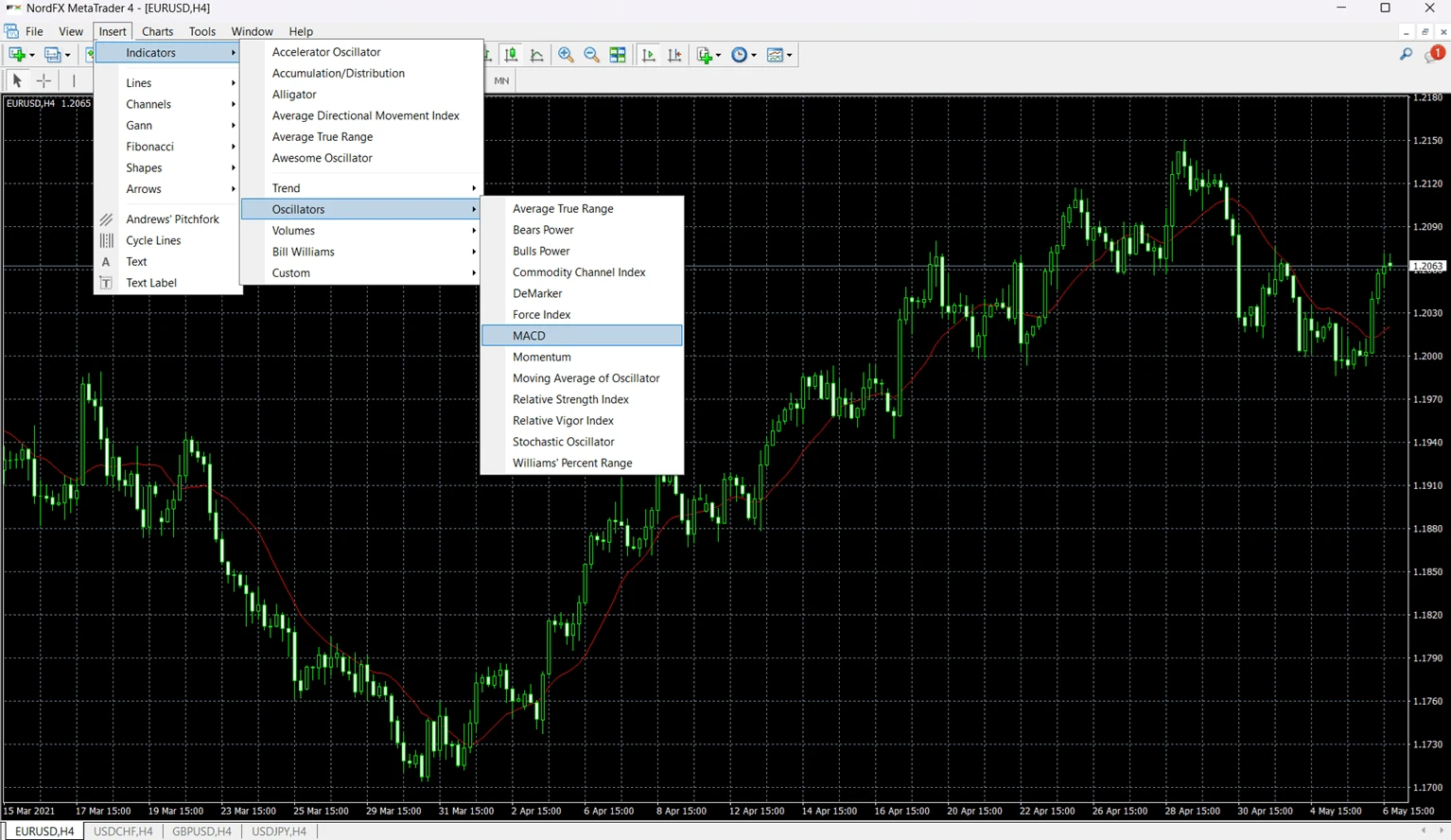1451x840 pixels.
Task: Select Bears Power oscillator
Action: click(x=582, y=230)
